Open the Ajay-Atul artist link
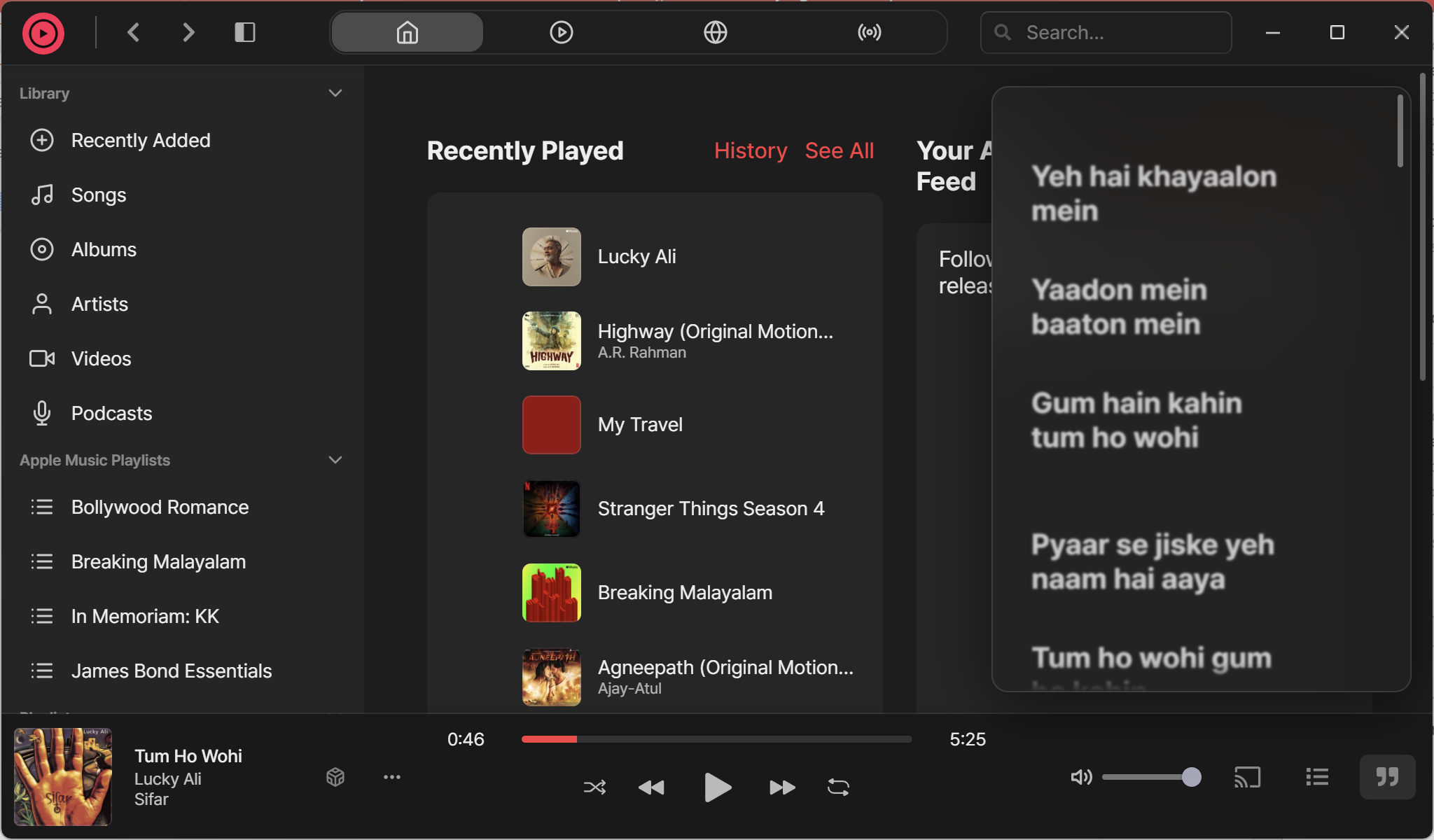 click(x=629, y=688)
